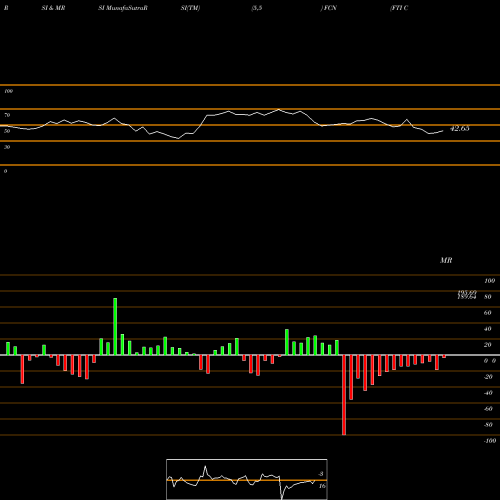Click the '(5,5' parameter text
Image resolution: width=500 pixels, height=500 pixels.
click(x=257, y=8)
